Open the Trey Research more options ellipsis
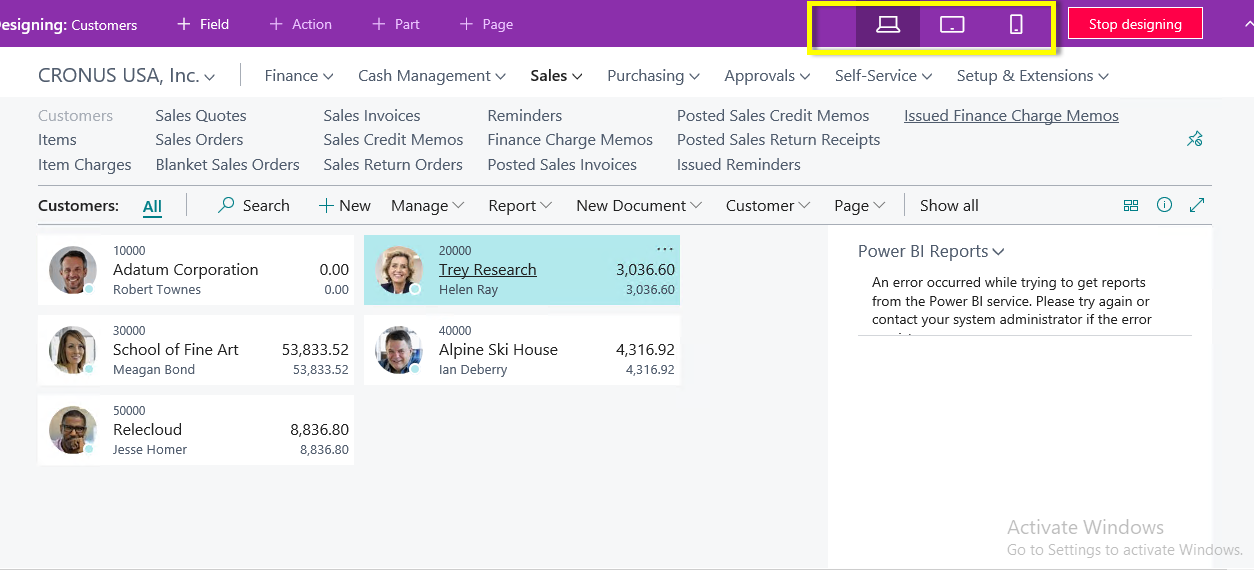Screen dimensions: 1254x570 click(x=665, y=249)
